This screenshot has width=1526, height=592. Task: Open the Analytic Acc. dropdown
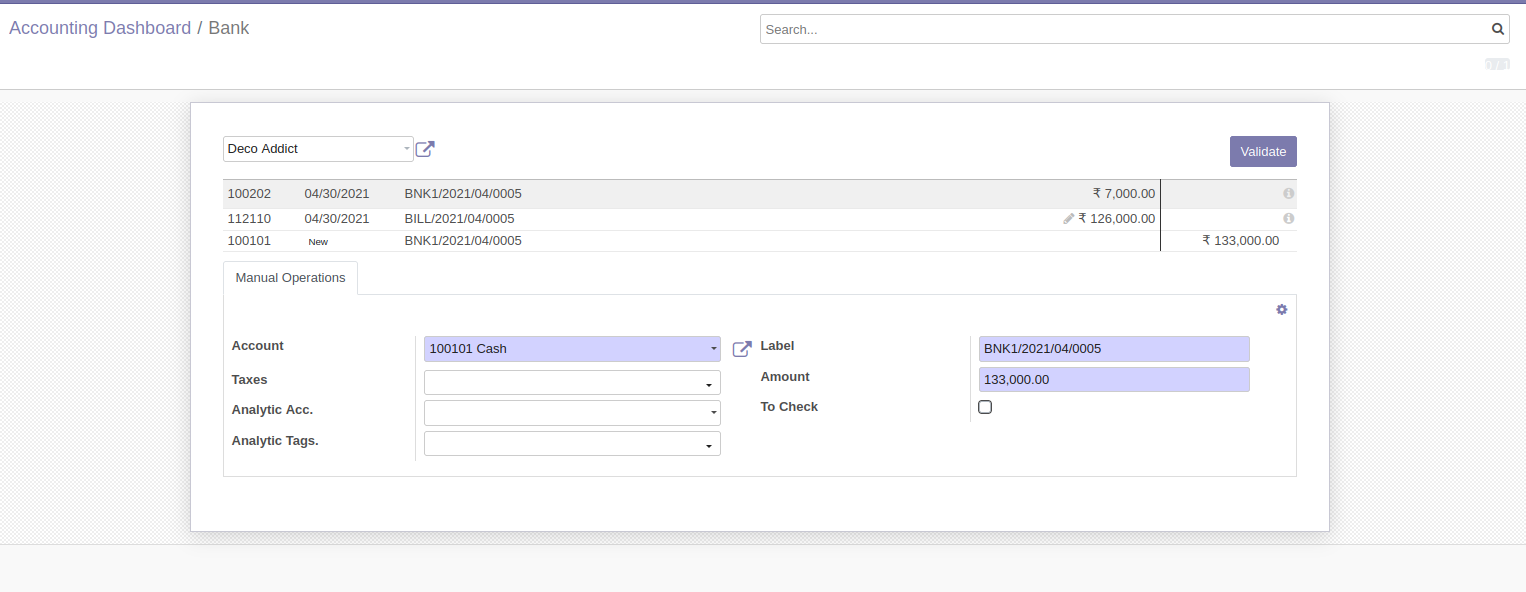pyautogui.click(x=713, y=412)
